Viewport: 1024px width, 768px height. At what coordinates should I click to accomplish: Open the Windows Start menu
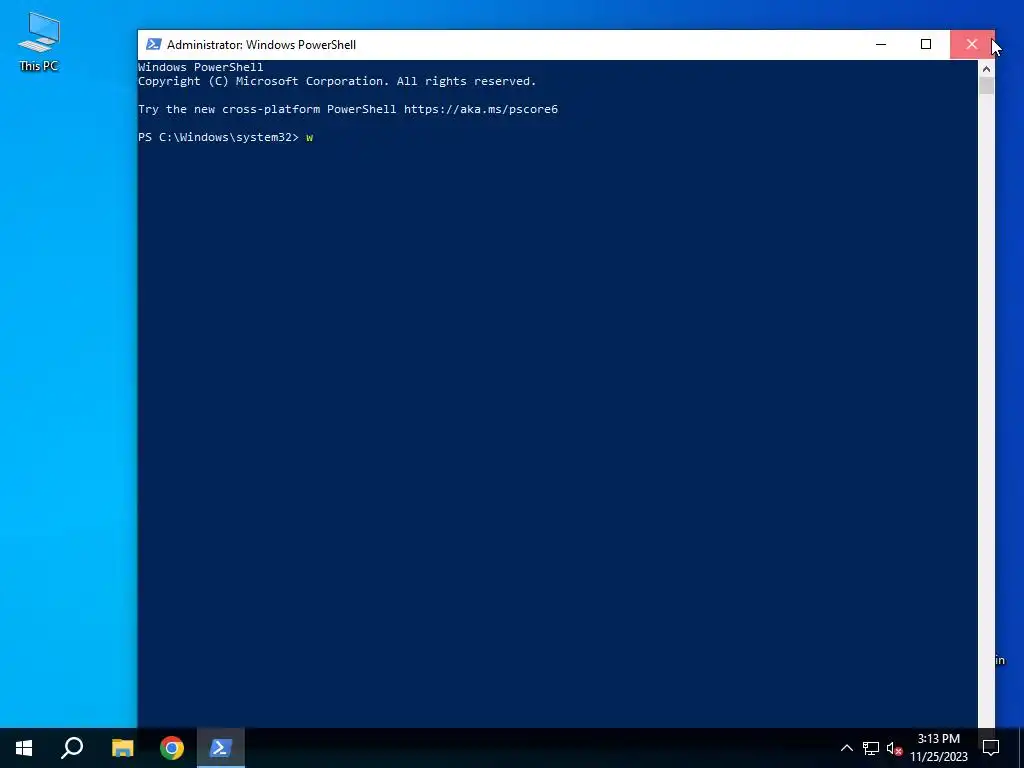coord(24,748)
